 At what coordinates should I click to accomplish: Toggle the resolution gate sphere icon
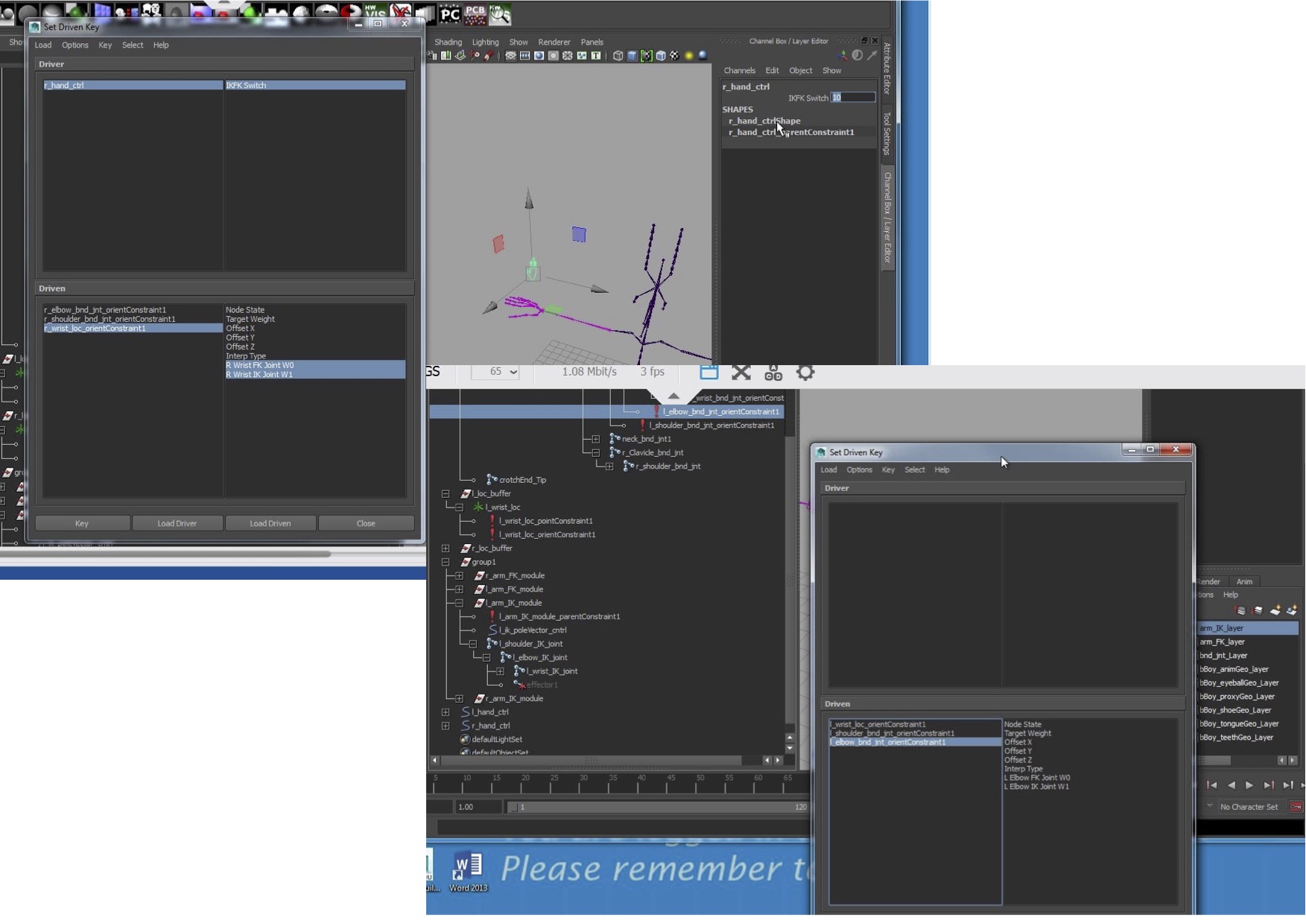[539, 56]
